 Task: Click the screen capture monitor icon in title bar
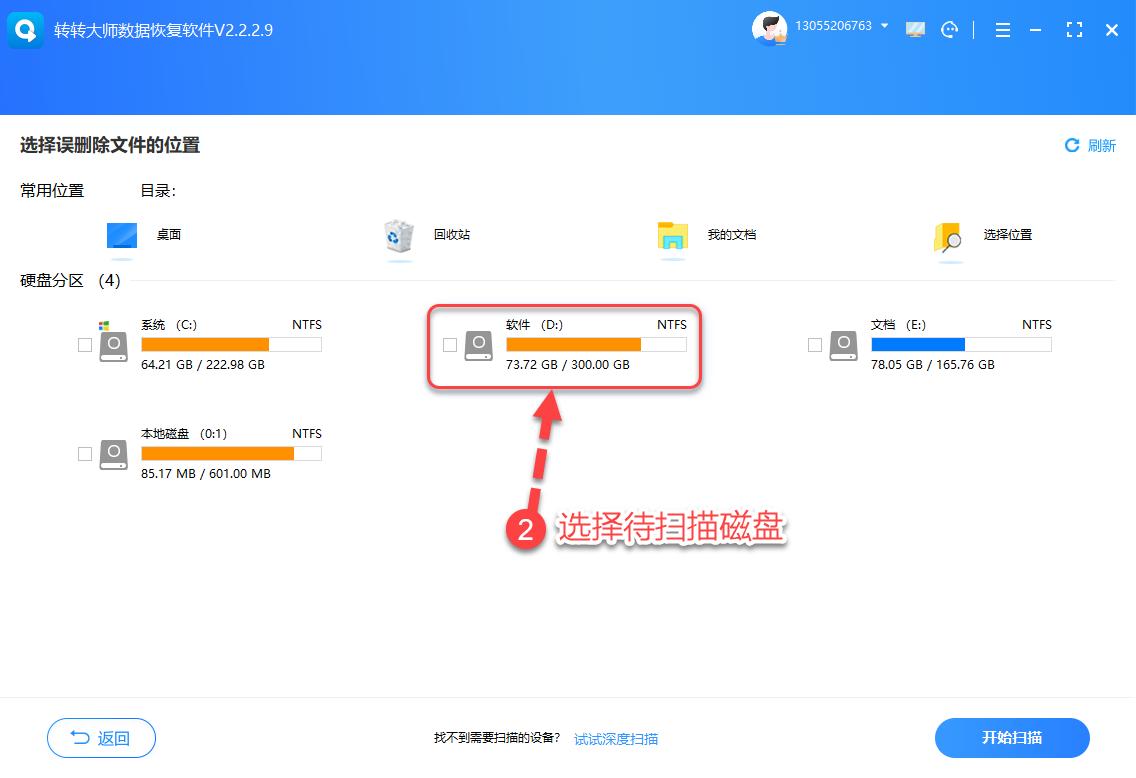(915, 30)
